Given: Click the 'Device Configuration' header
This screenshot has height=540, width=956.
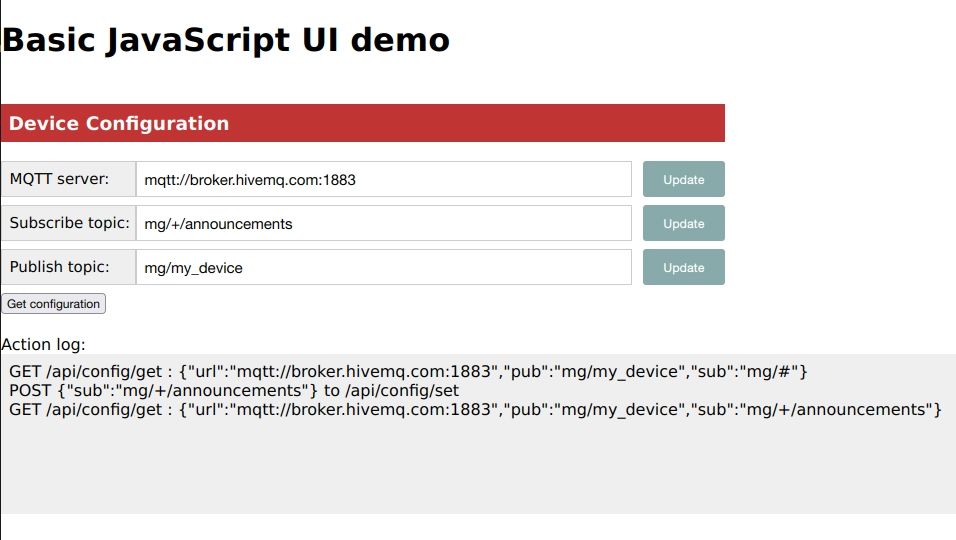Looking at the screenshot, I should [x=363, y=123].
